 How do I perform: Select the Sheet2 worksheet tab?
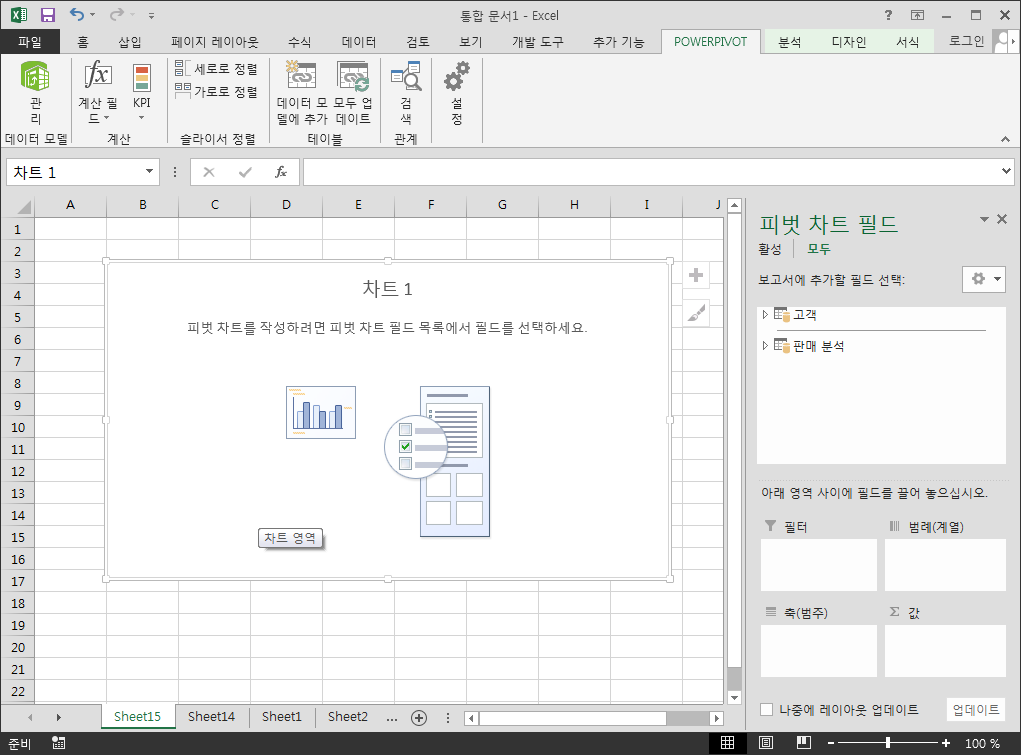pyautogui.click(x=348, y=717)
